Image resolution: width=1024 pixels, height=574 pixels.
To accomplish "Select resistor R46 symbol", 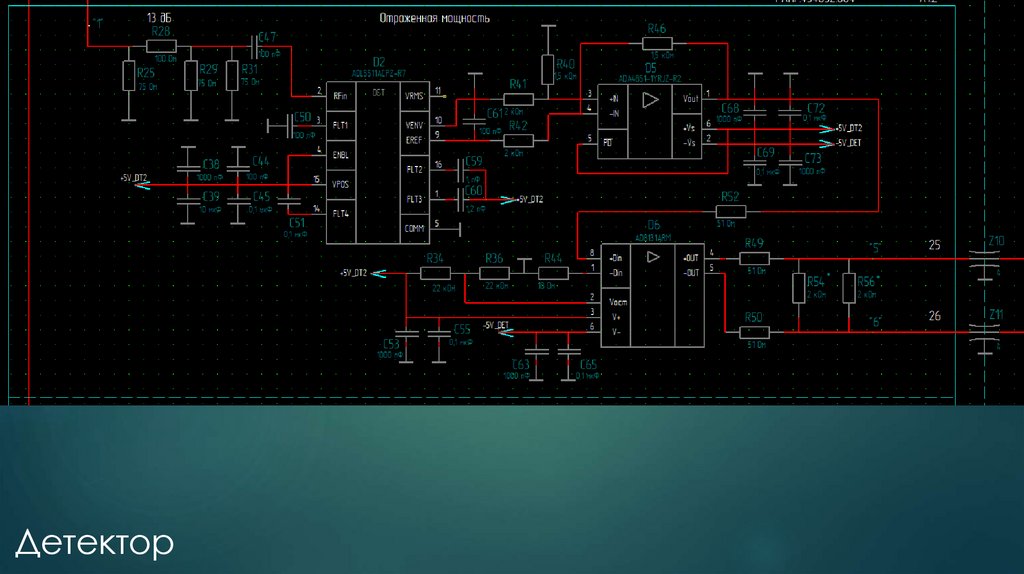I will [x=657, y=44].
